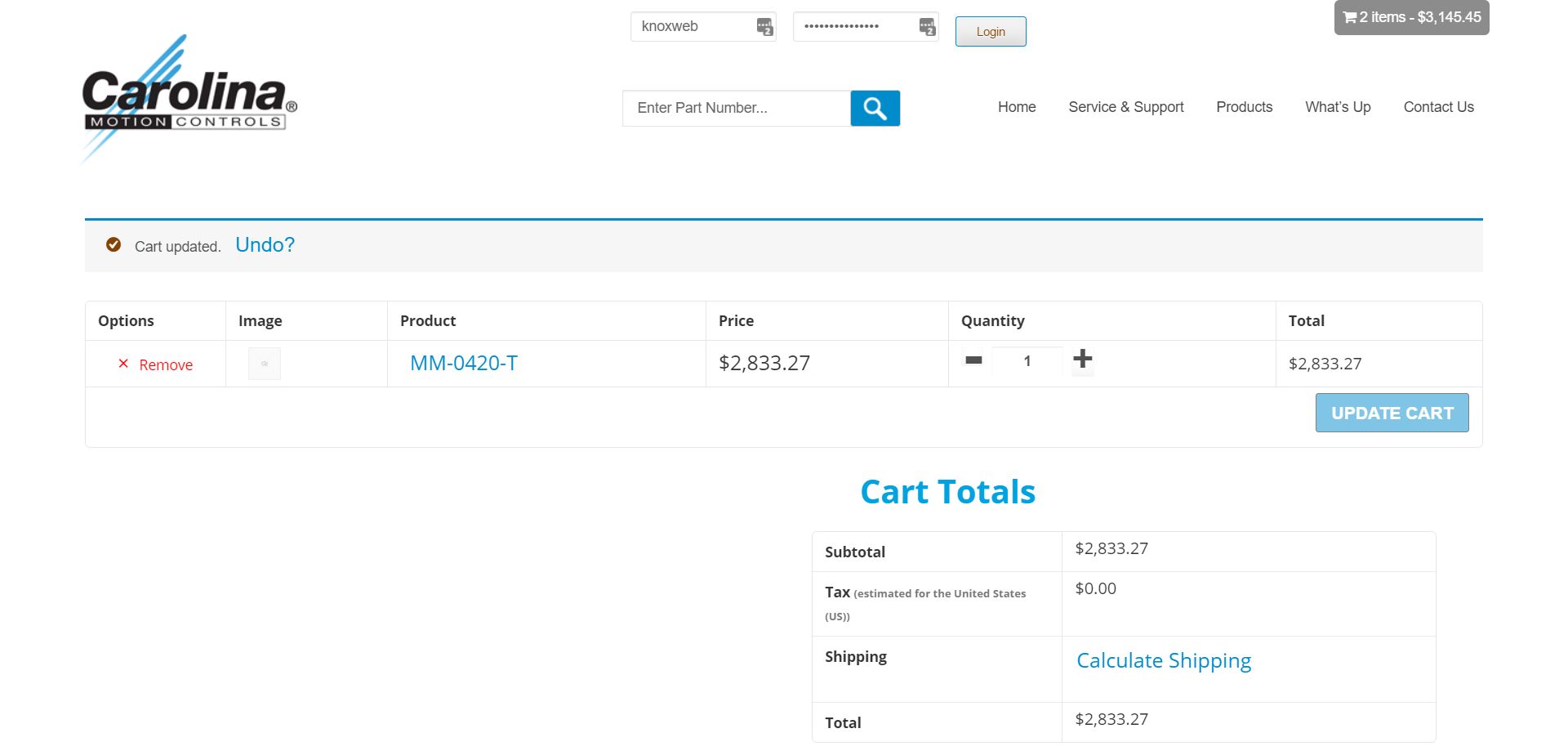Open the Carolina Motion Controls logo
The height and width of the screenshot is (751, 1568).
pyautogui.click(x=189, y=100)
